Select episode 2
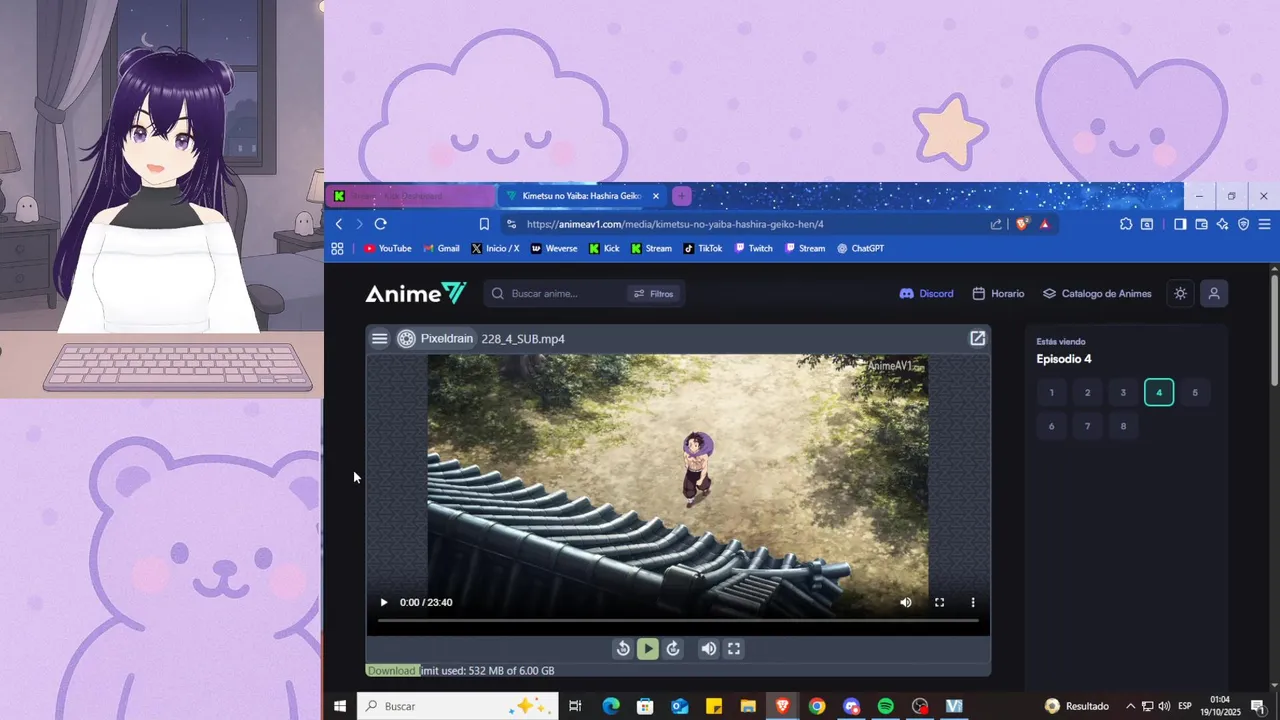Image resolution: width=1280 pixels, height=720 pixels. [x=1088, y=393]
